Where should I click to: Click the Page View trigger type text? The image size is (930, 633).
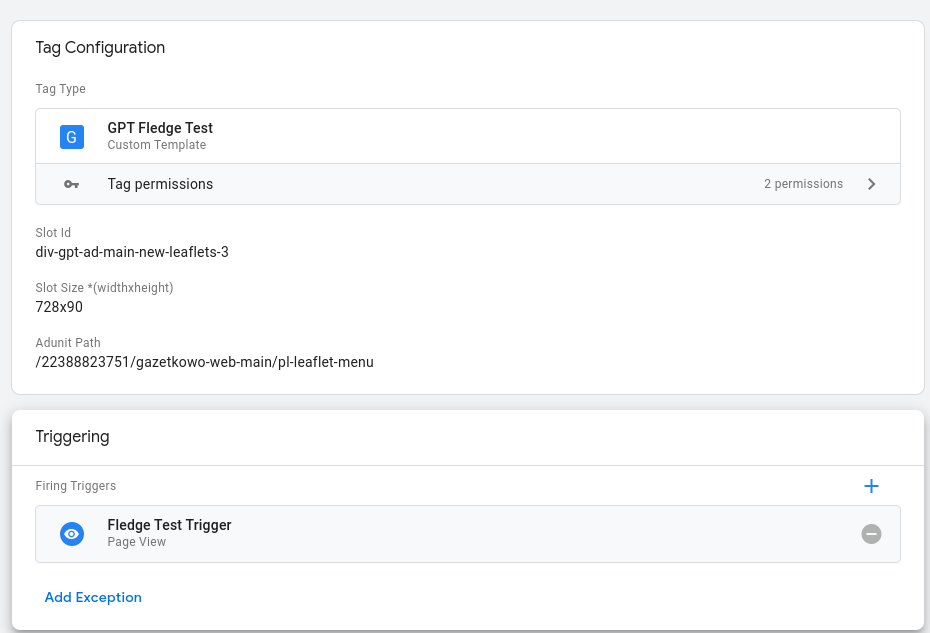coord(137,542)
